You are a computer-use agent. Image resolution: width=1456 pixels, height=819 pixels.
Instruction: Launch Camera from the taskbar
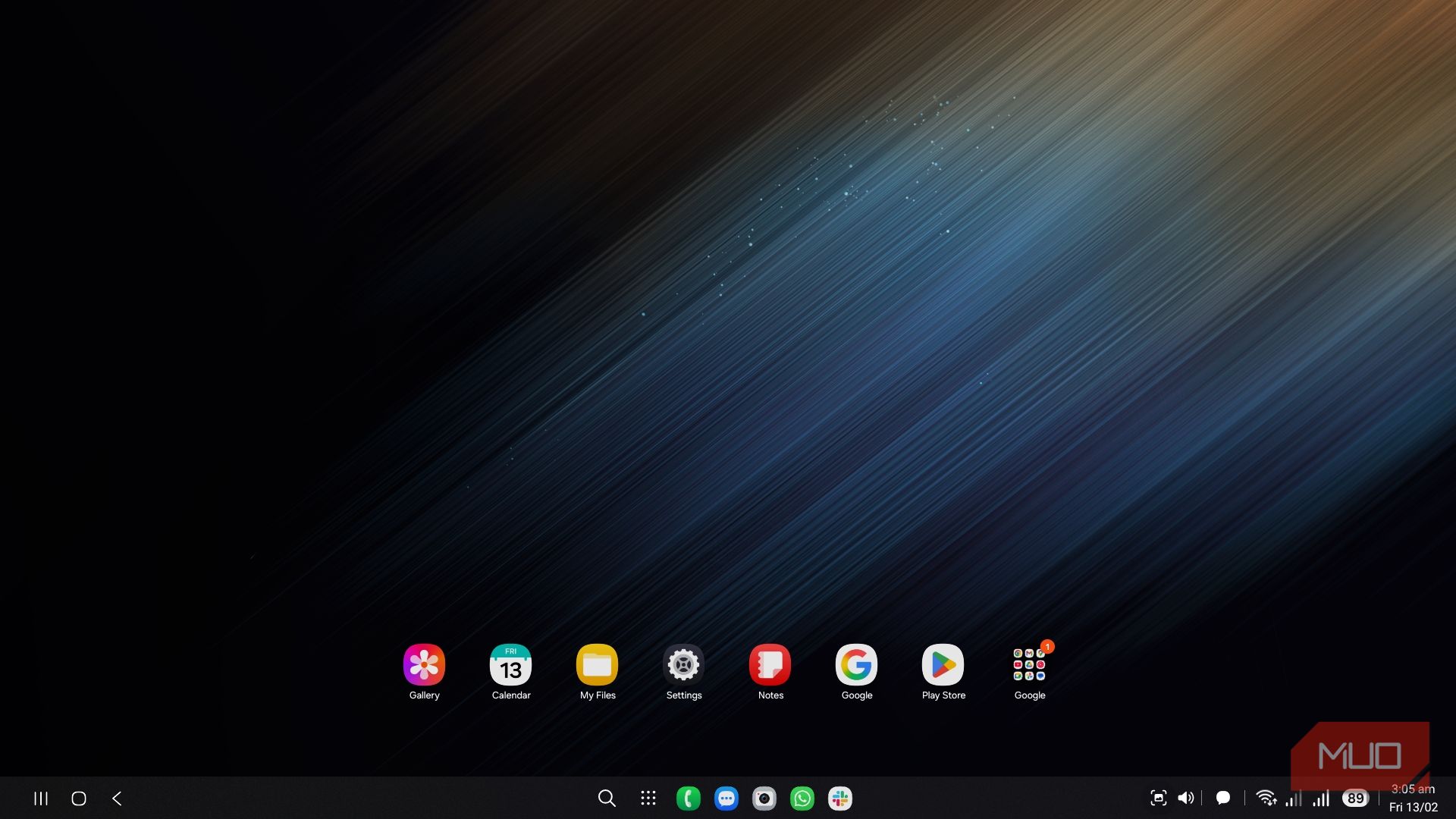[x=764, y=799]
